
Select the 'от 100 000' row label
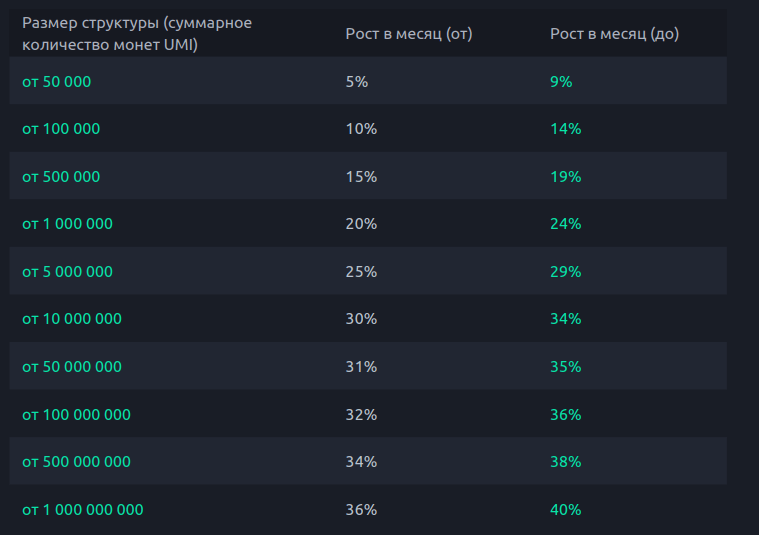click(61, 129)
